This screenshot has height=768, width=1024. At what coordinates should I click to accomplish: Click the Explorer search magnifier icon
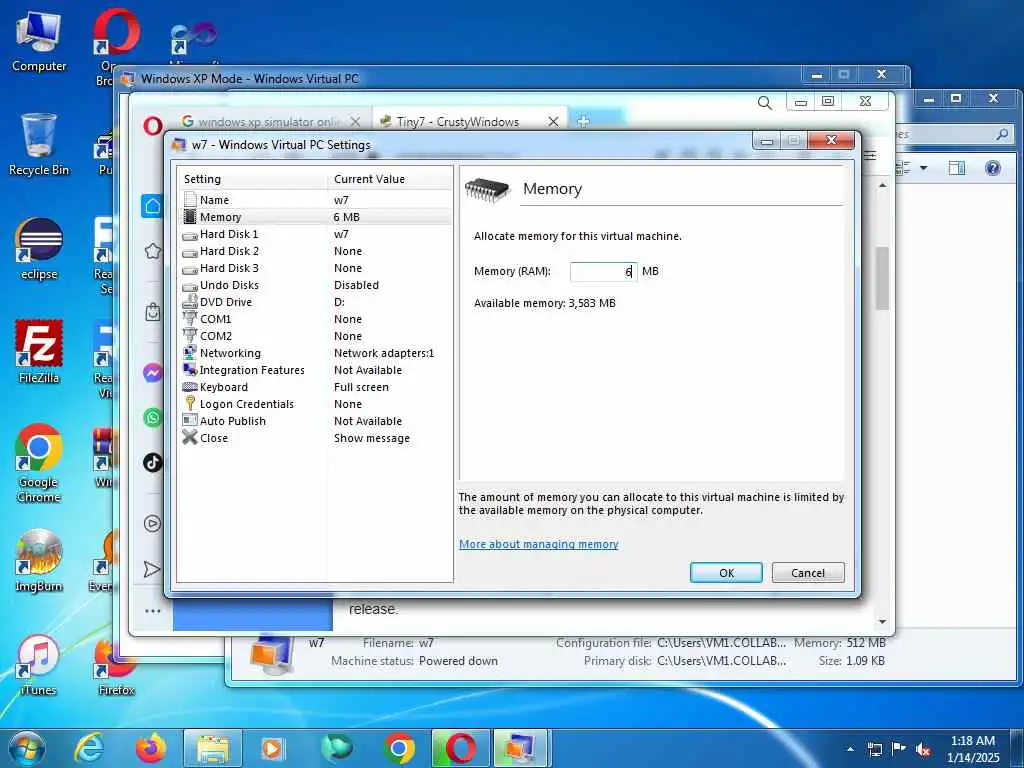coord(1002,135)
